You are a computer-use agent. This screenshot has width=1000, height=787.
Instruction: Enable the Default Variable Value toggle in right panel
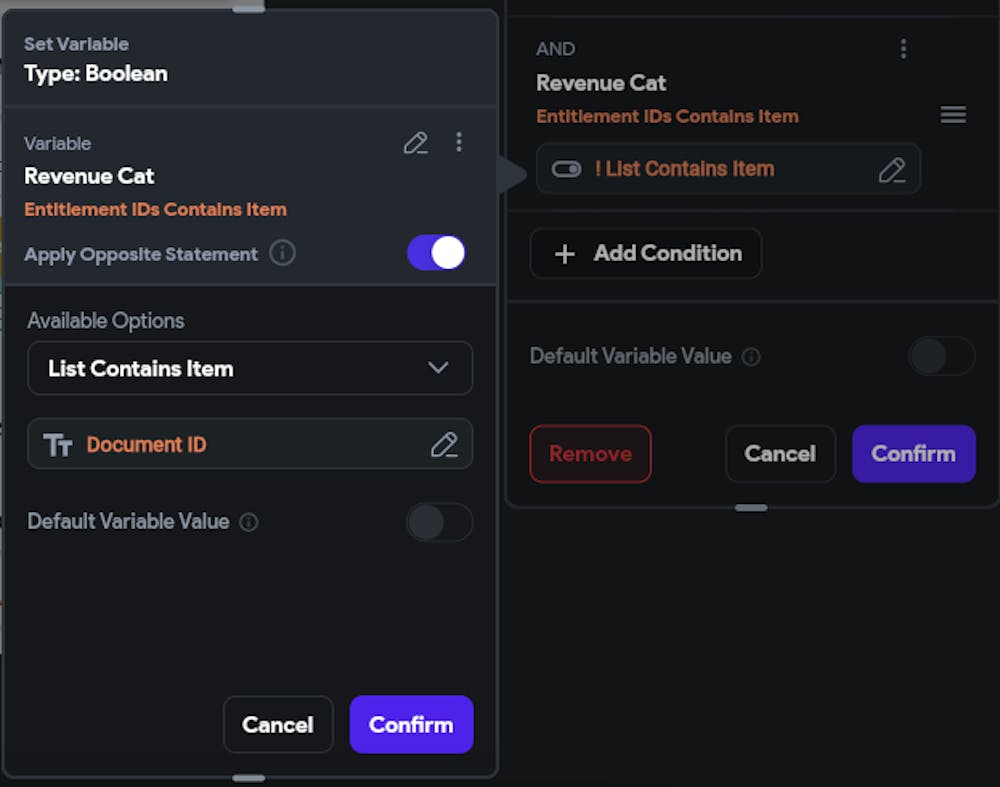tap(940, 356)
